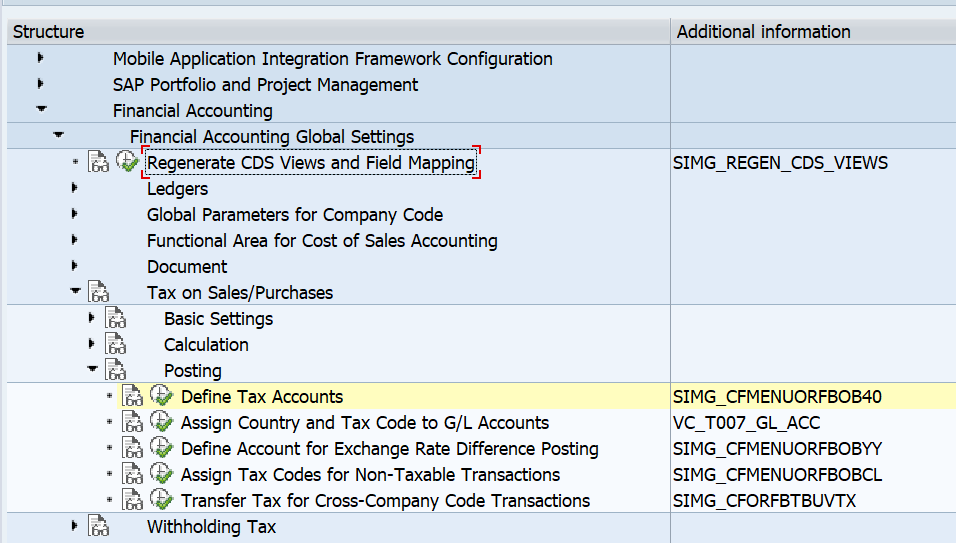
Task: Select Mobile Application Integration Framework Configuration
Action: (333, 59)
